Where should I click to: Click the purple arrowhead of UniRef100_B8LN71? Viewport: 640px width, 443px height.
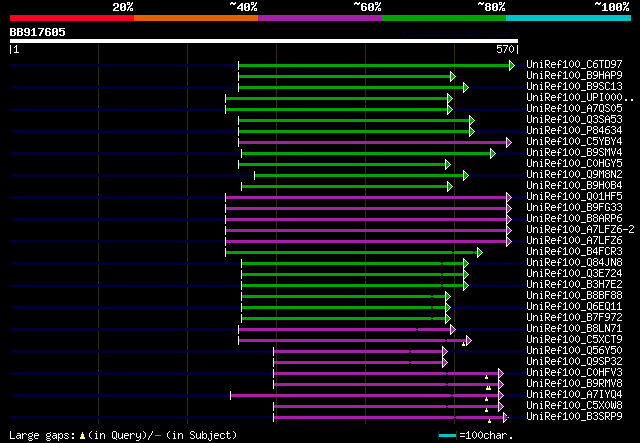[453, 329]
